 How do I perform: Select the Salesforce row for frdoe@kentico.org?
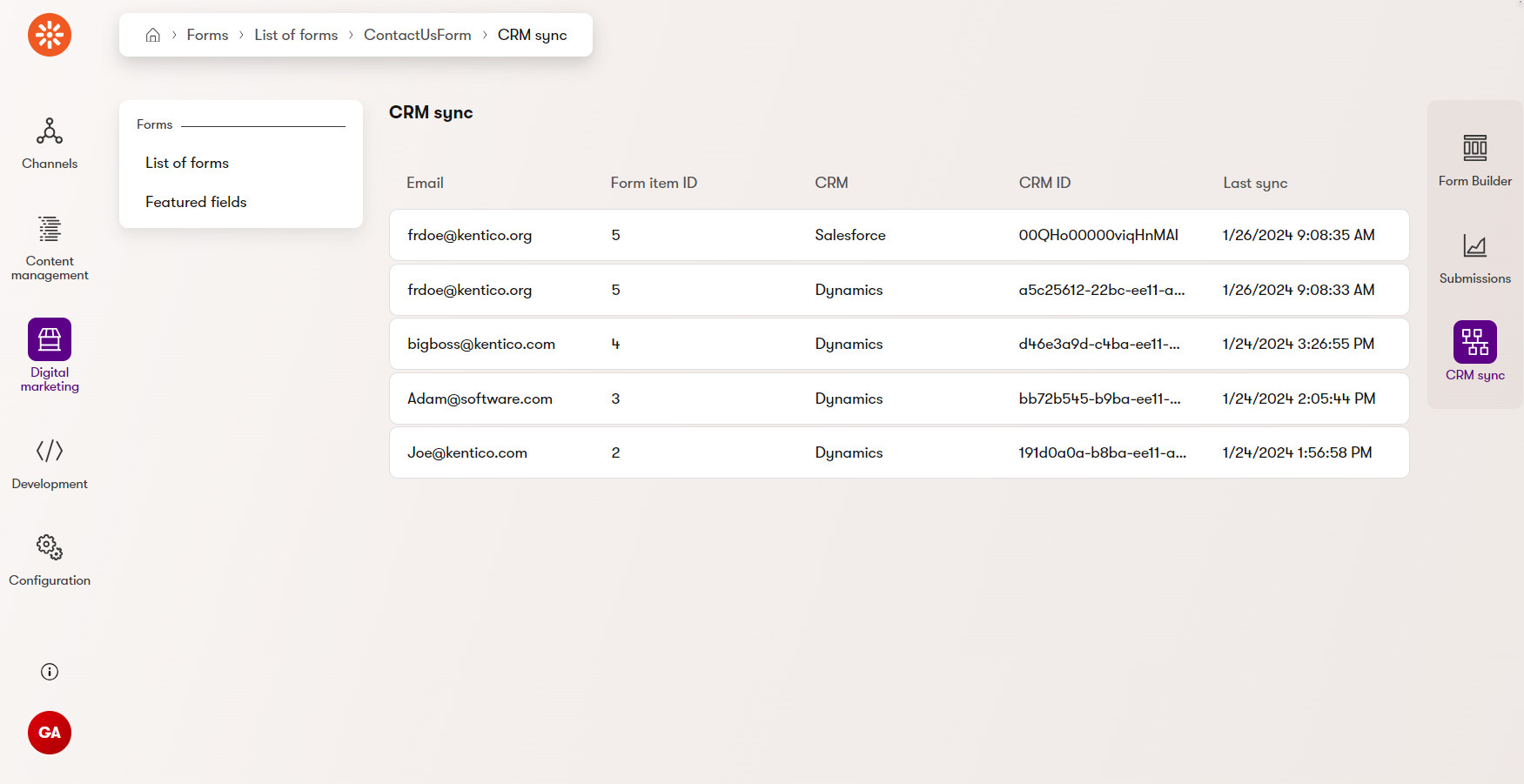pyautogui.click(x=898, y=235)
